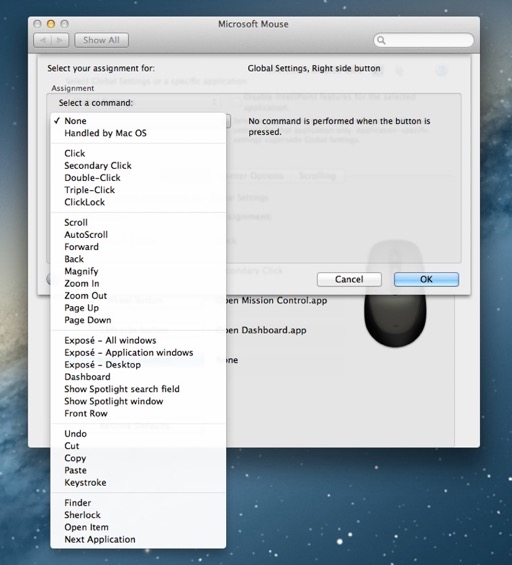Confirm with the OK button
This screenshot has width=512, height=565.
[426, 280]
